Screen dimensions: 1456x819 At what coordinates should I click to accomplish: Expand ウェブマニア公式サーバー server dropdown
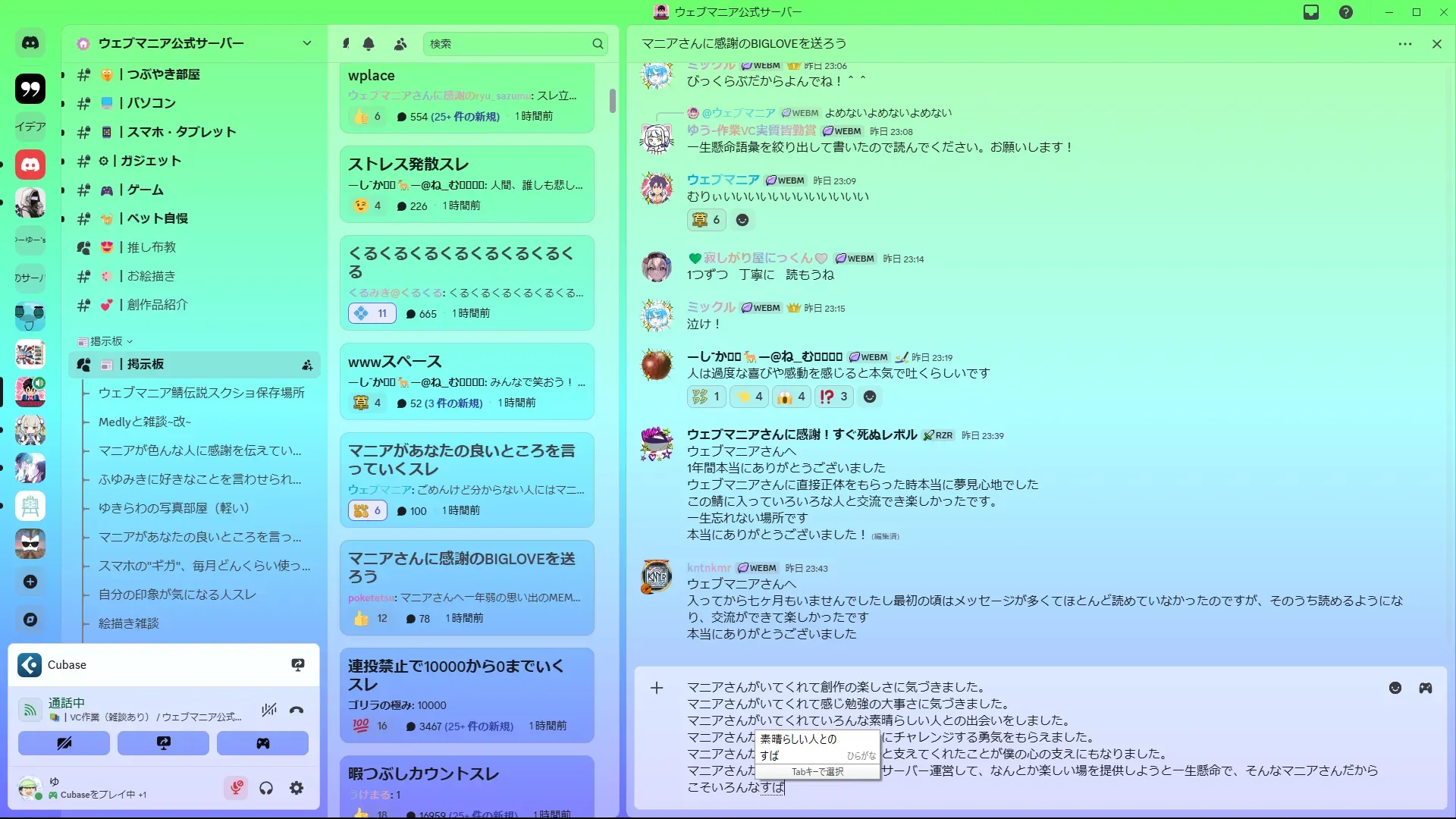click(306, 43)
